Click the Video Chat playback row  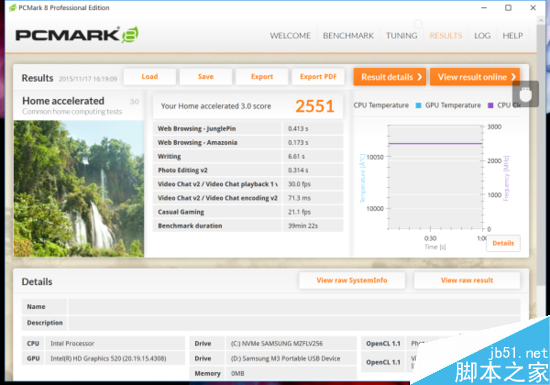(248, 184)
